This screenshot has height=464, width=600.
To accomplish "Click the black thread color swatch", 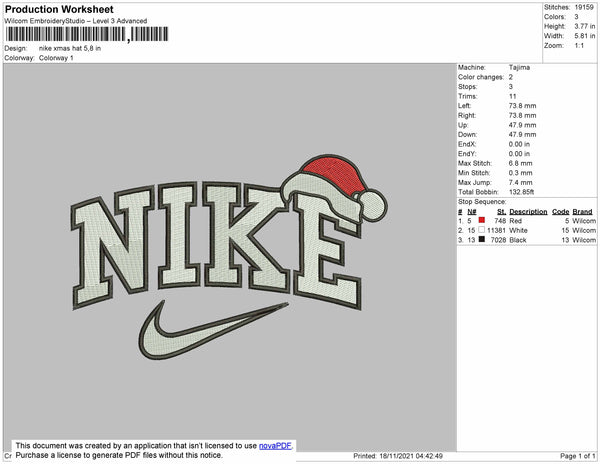I will (481, 239).
